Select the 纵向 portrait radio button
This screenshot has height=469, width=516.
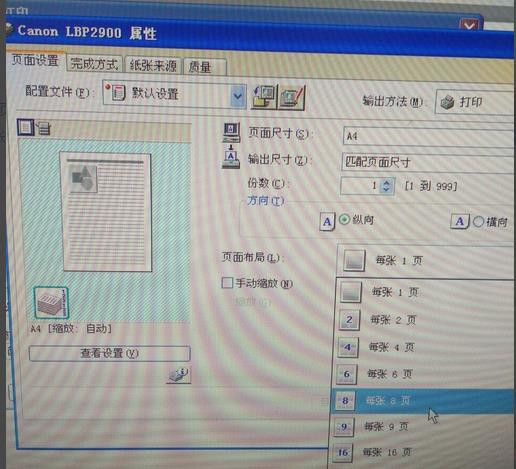point(344,220)
